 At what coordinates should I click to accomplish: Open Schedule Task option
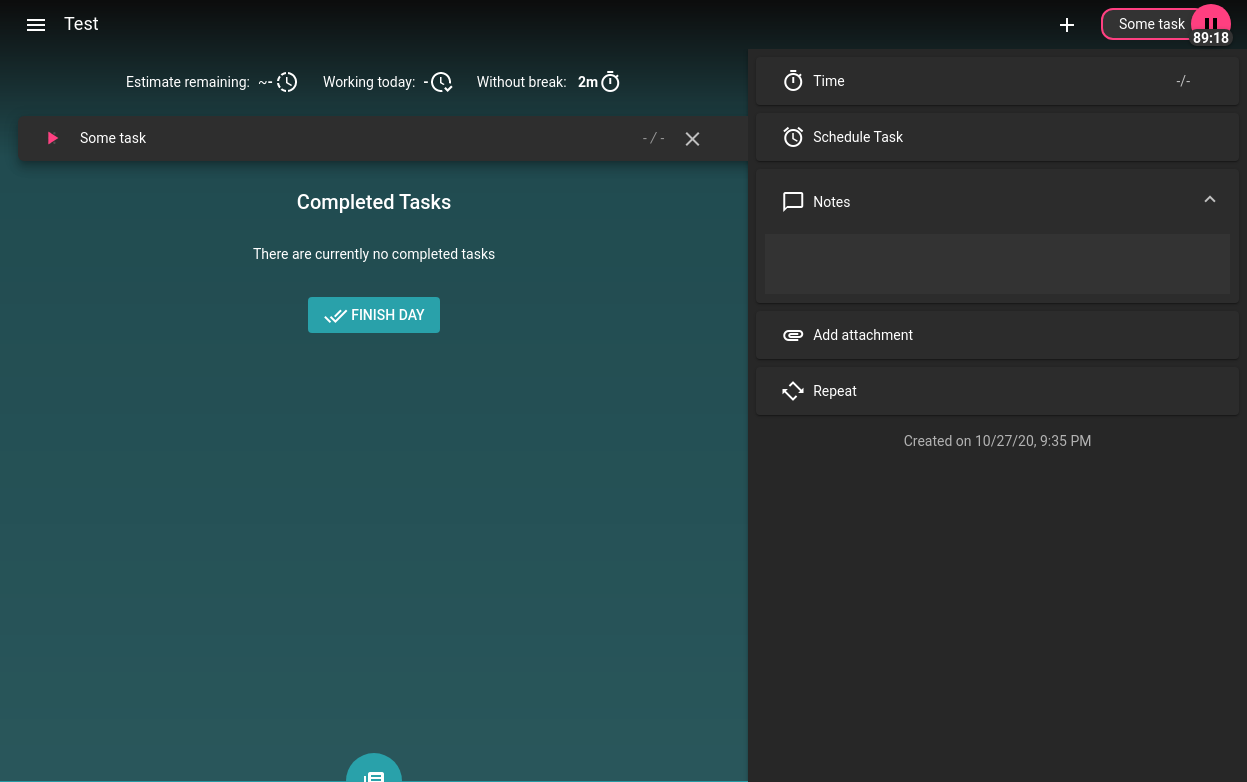point(997,137)
